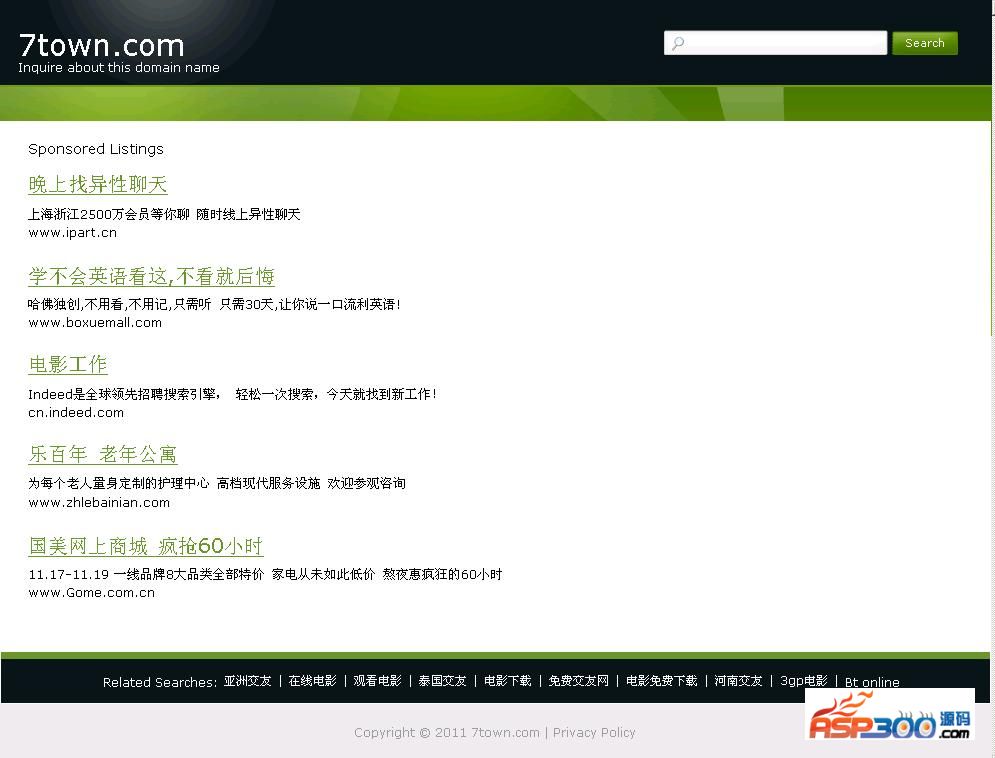Click the www.ipart.cn URL text
The width and height of the screenshot is (995, 758).
[72, 233]
